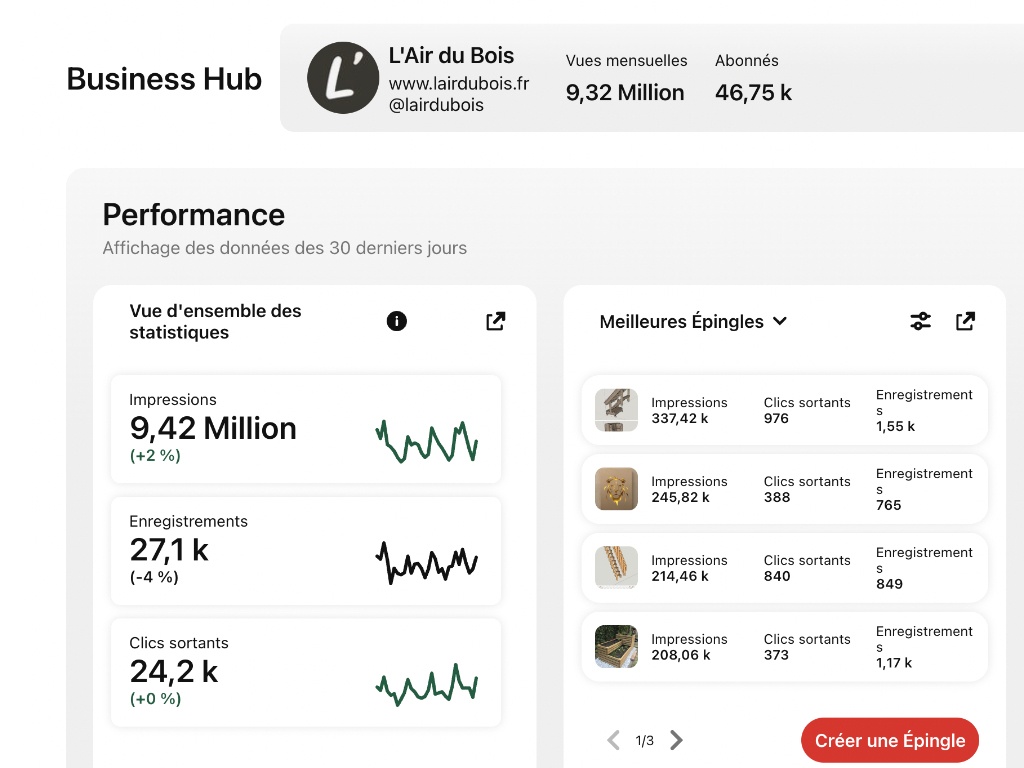Open statistics overview external link icon
The image size is (1024, 768).
496,321
